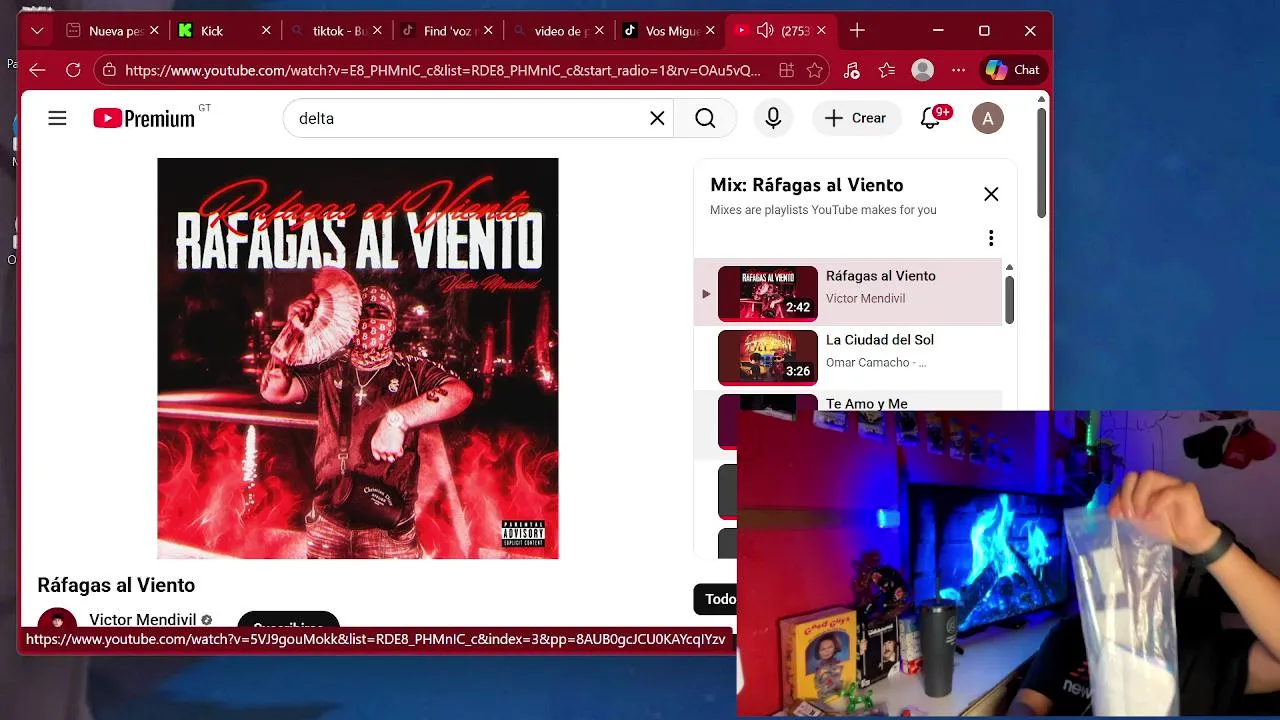Switch to the video de search tab
This screenshot has height=720, width=1280.
[558, 31]
